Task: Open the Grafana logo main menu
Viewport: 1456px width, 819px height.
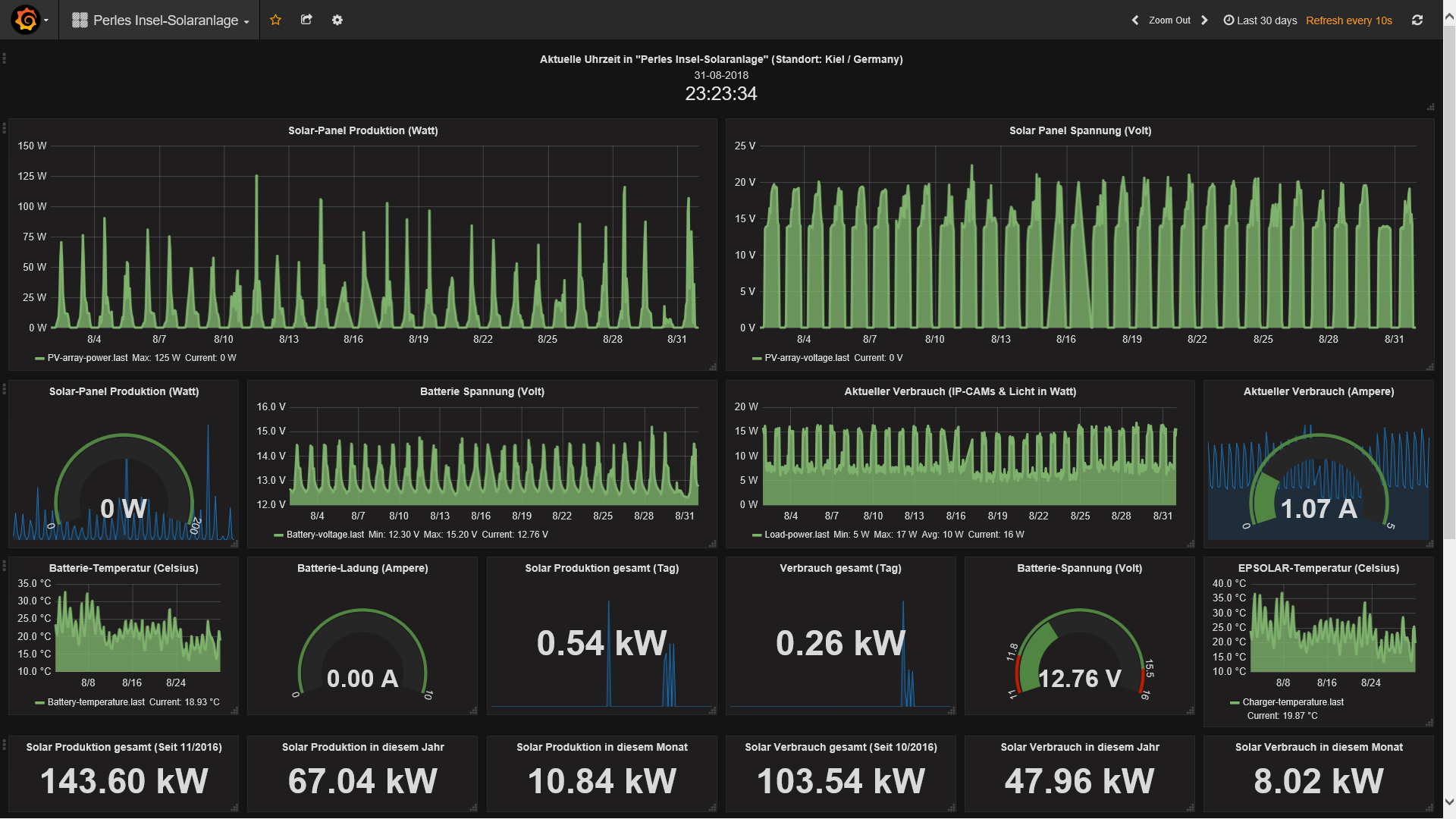Action: tap(27, 20)
